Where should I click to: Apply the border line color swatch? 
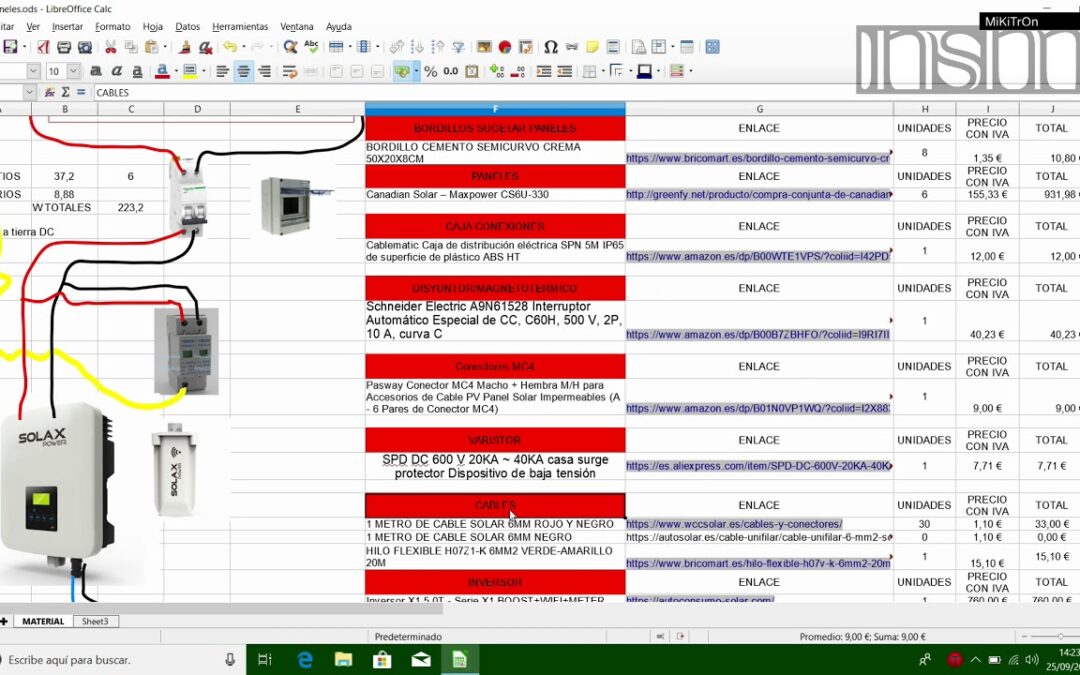coord(645,71)
